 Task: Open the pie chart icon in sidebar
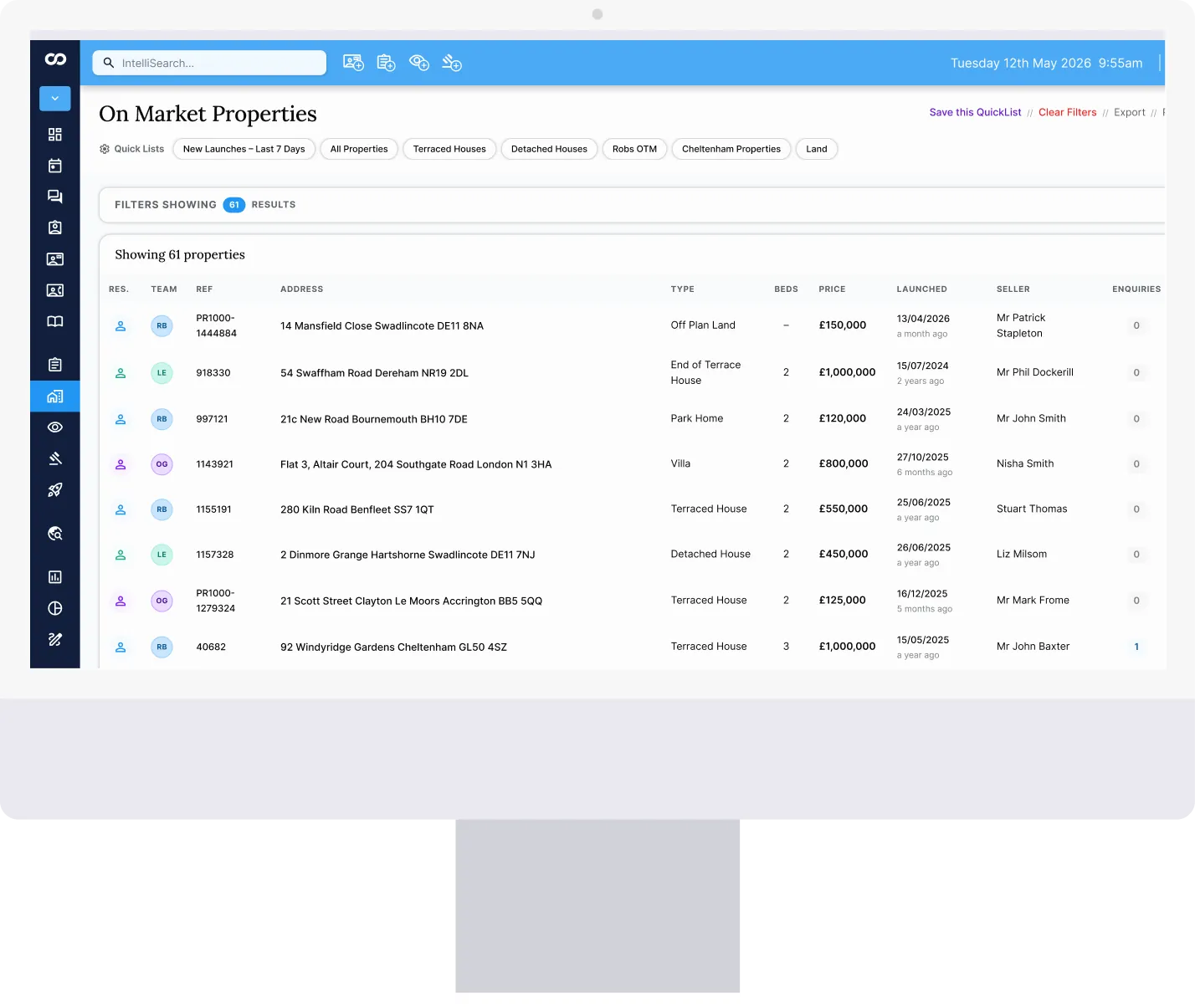click(x=55, y=608)
